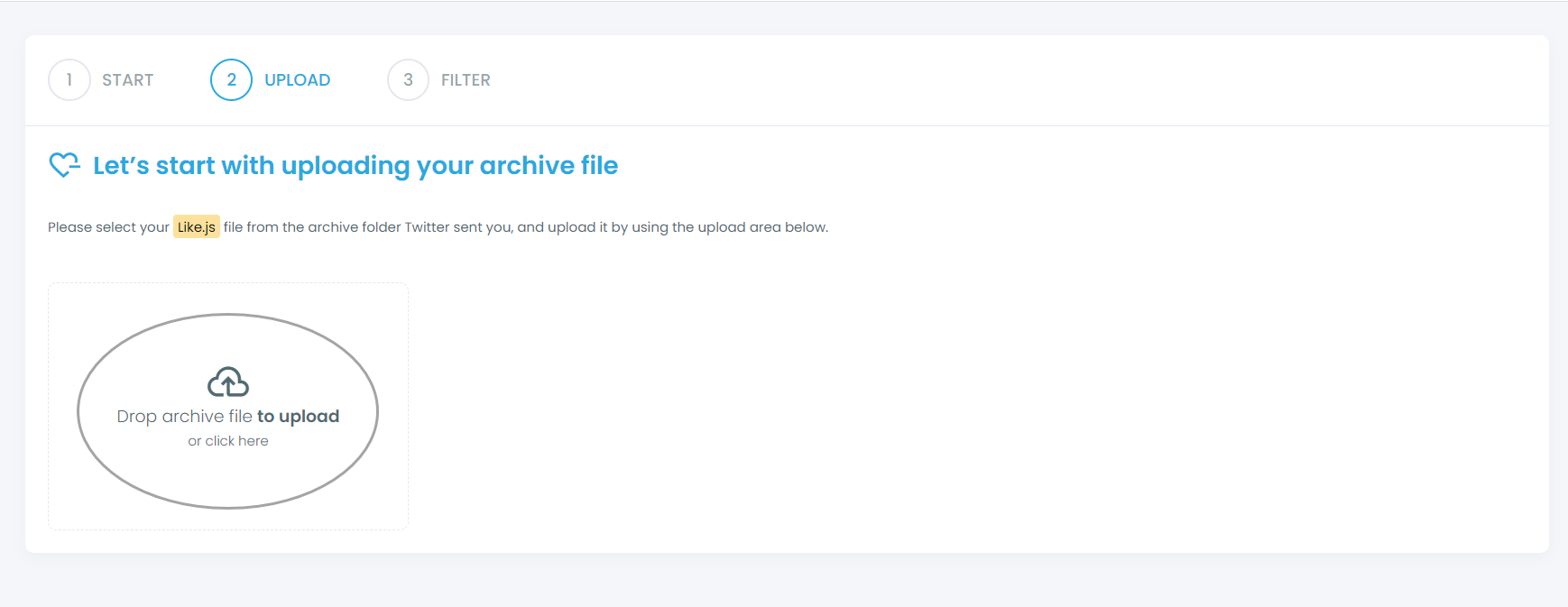Click 'Drop archive file to upload' text
The image size is (1568, 607).
point(228,417)
